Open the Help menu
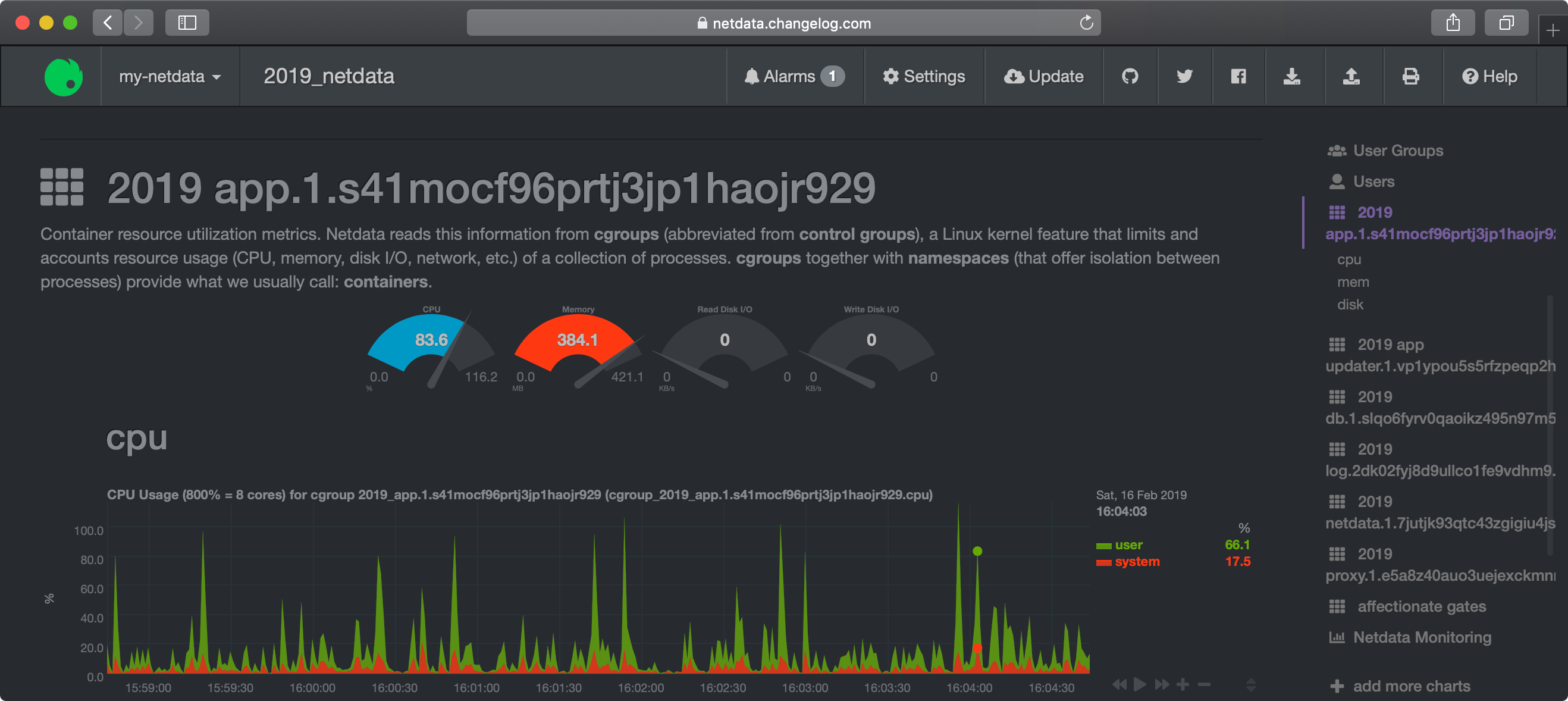Image resolution: width=1568 pixels, height=701 pixels. (x=1489, y=77)
